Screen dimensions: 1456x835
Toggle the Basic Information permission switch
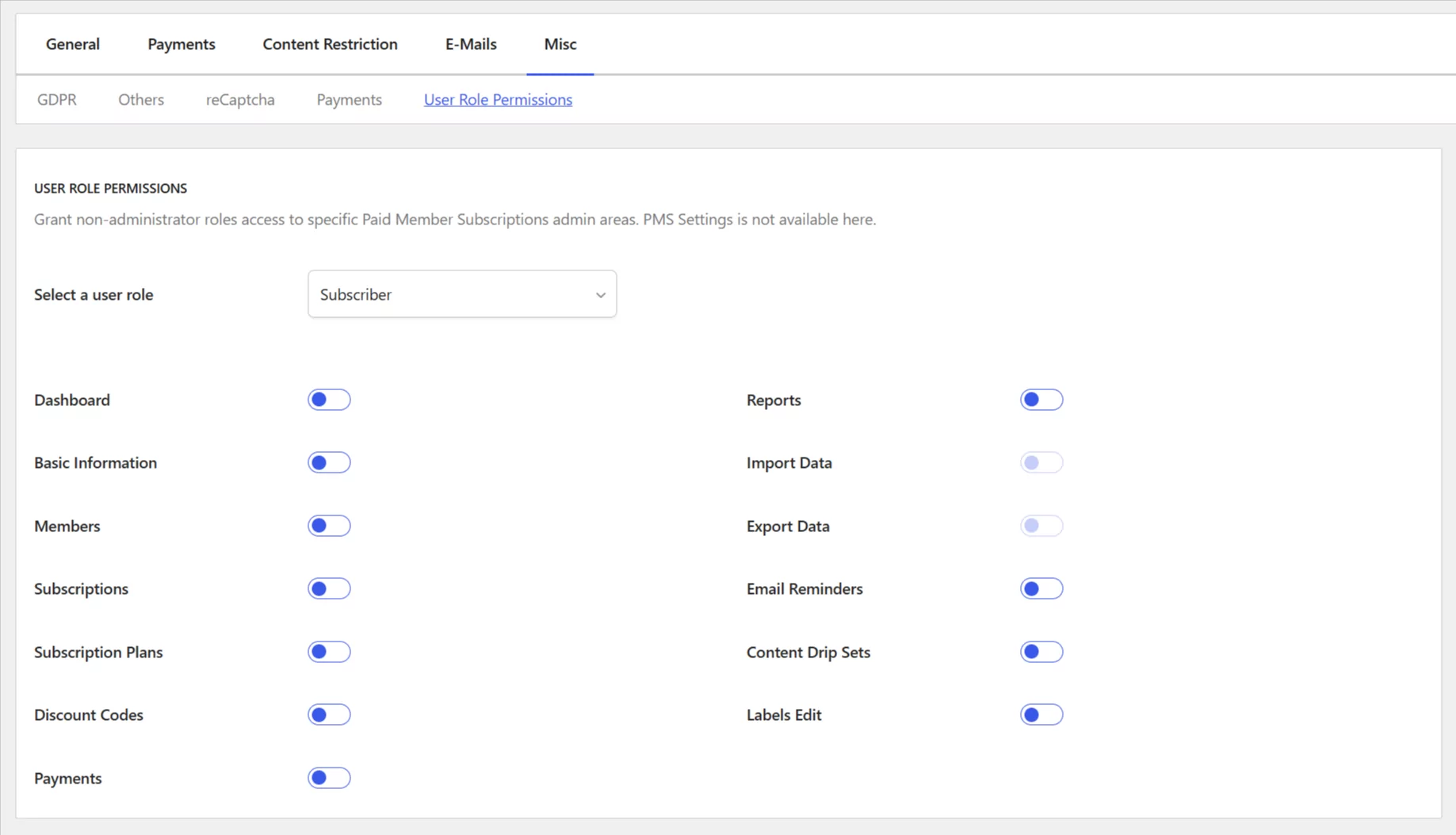point(329,462)
